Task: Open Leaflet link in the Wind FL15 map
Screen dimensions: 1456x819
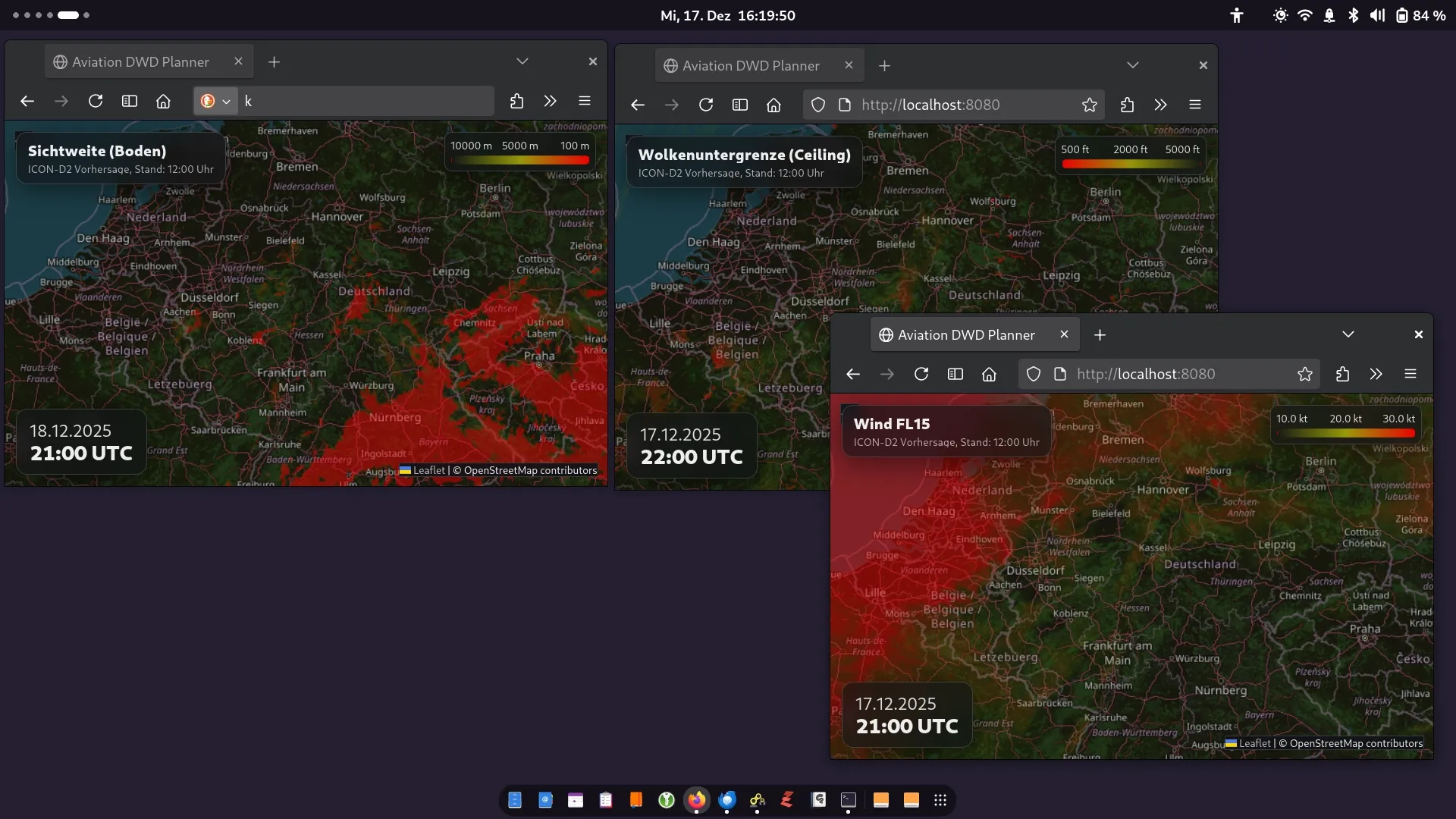Action: [1254, 743]
